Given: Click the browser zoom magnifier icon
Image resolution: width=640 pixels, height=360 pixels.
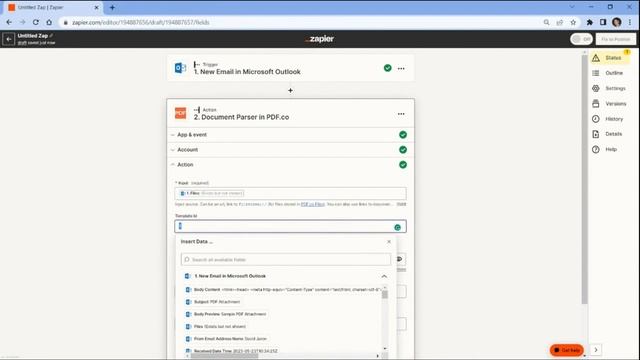Looking at the screenshot, I should [x=546, y=22].
